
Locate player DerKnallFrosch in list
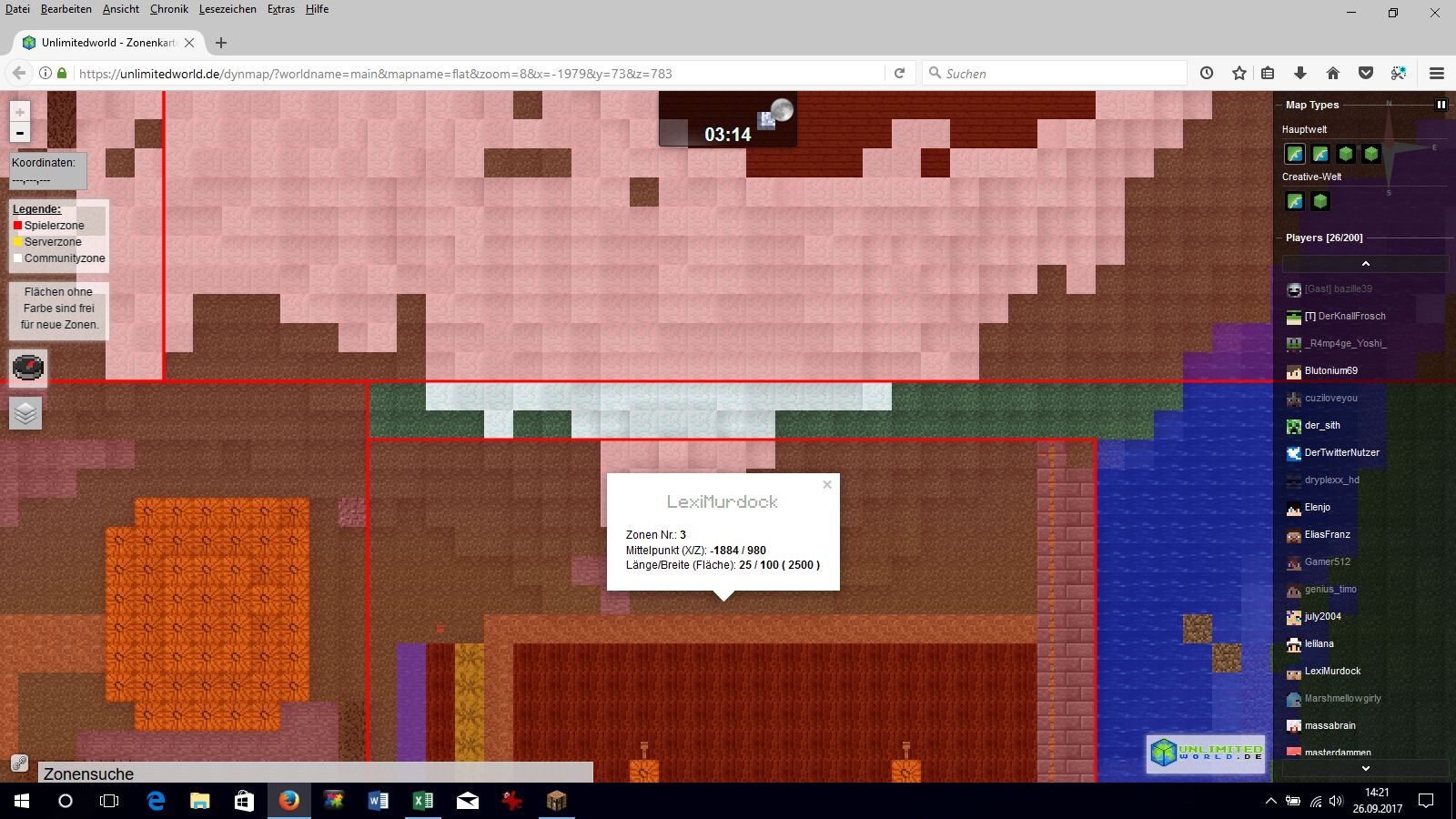[1344, 316]
